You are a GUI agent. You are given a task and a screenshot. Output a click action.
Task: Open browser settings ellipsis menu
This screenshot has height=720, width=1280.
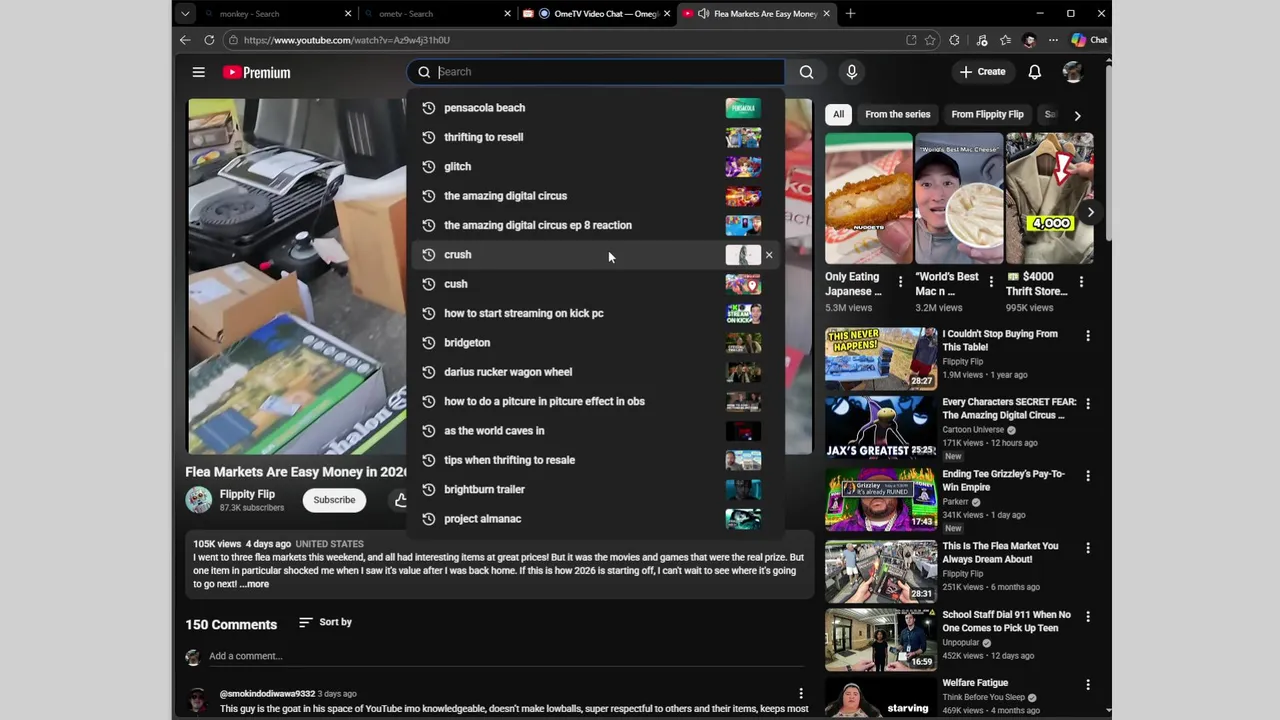click(x=1053, y=40)
